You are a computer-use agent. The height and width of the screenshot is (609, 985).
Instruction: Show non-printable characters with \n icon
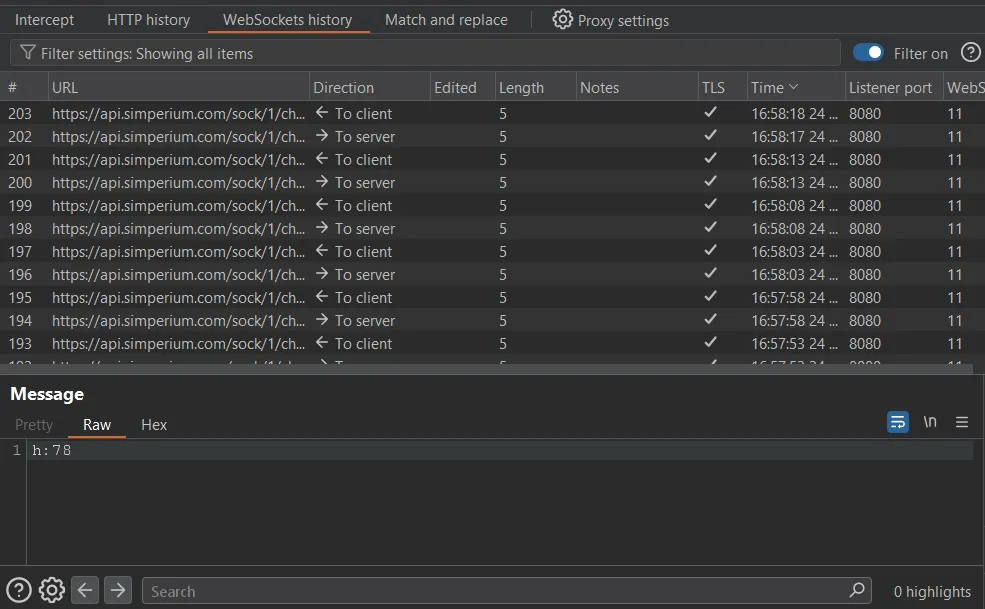[x=930, y=422]
